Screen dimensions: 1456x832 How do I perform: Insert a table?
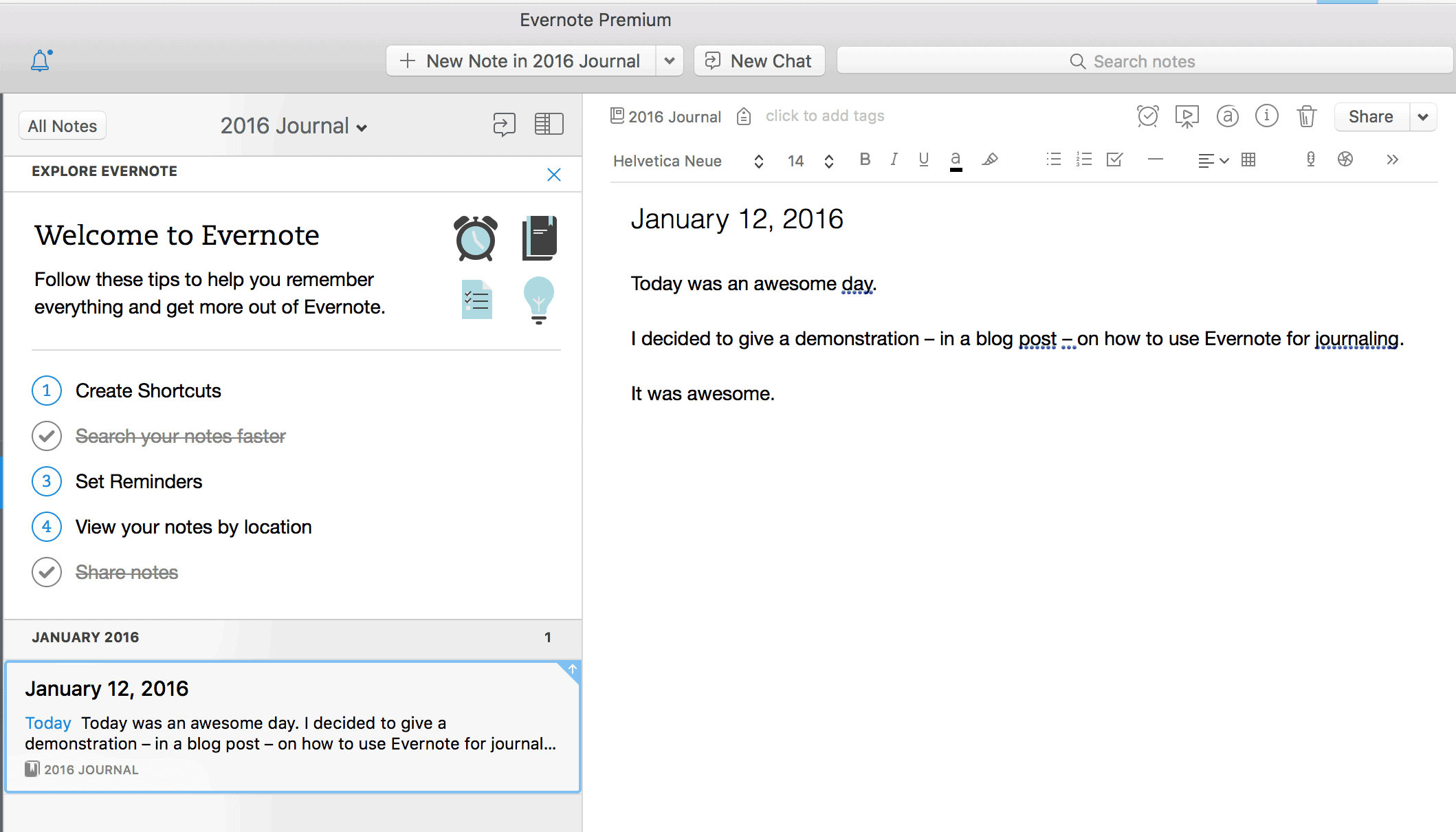[1248, 160]
